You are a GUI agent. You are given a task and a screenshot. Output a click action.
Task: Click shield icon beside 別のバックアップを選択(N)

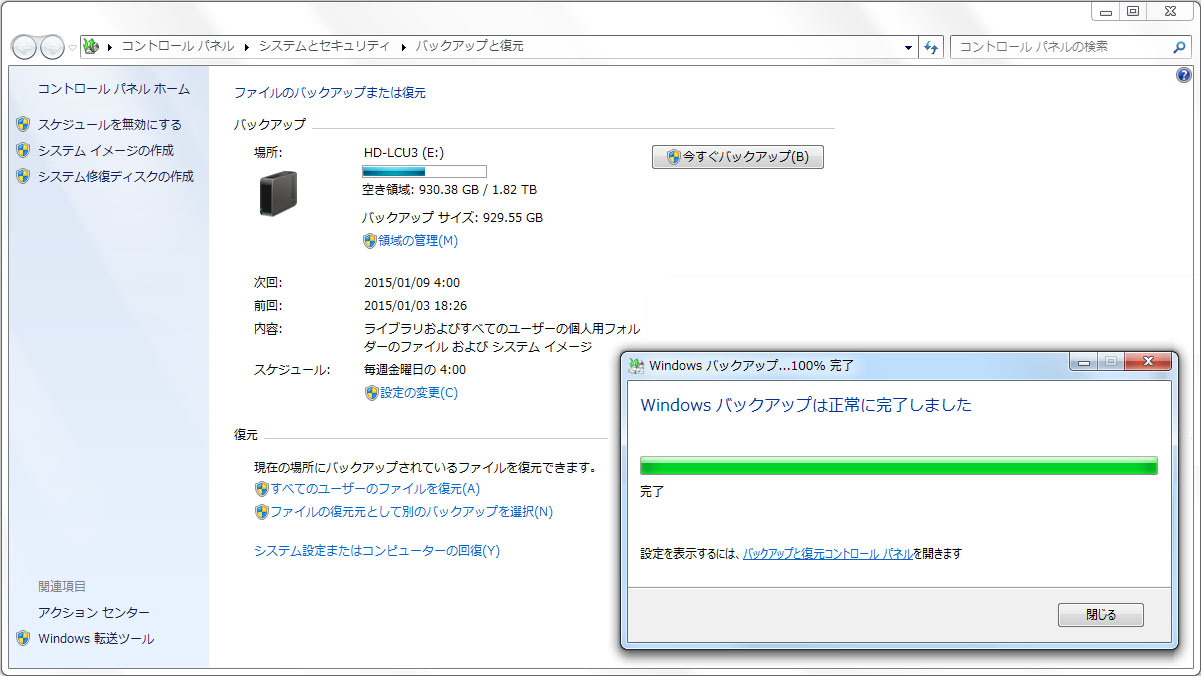tap(262, 512)
